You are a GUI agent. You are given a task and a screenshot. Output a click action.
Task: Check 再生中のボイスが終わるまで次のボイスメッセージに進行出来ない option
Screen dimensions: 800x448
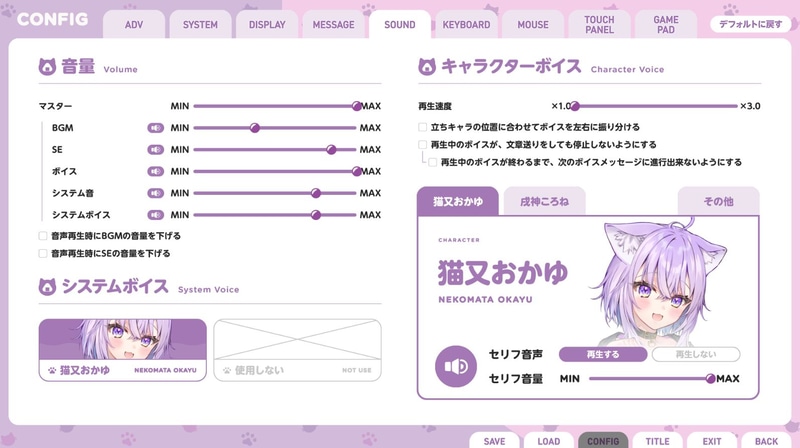(x=433, y=162)
